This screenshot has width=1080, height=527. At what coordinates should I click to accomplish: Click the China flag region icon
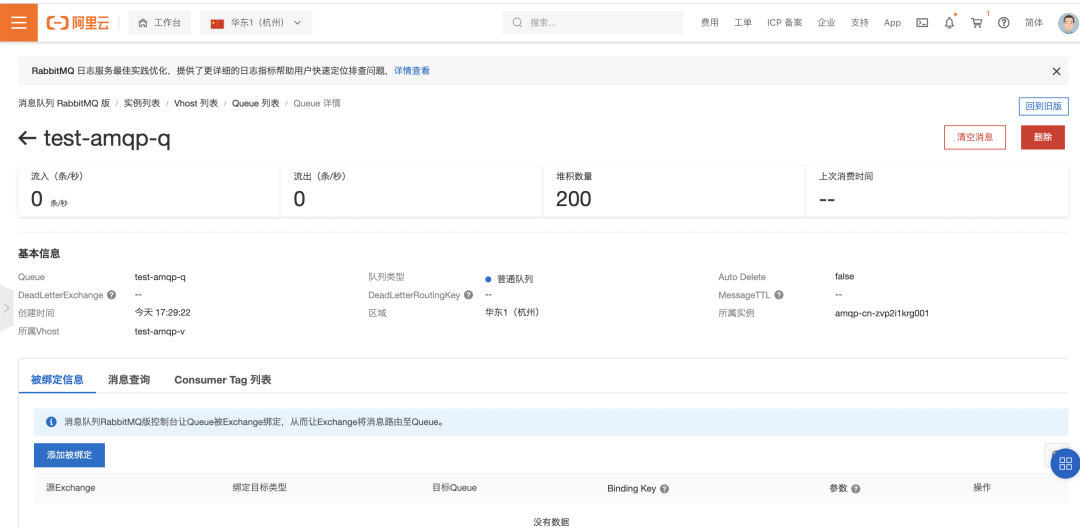tap(218, 23)
